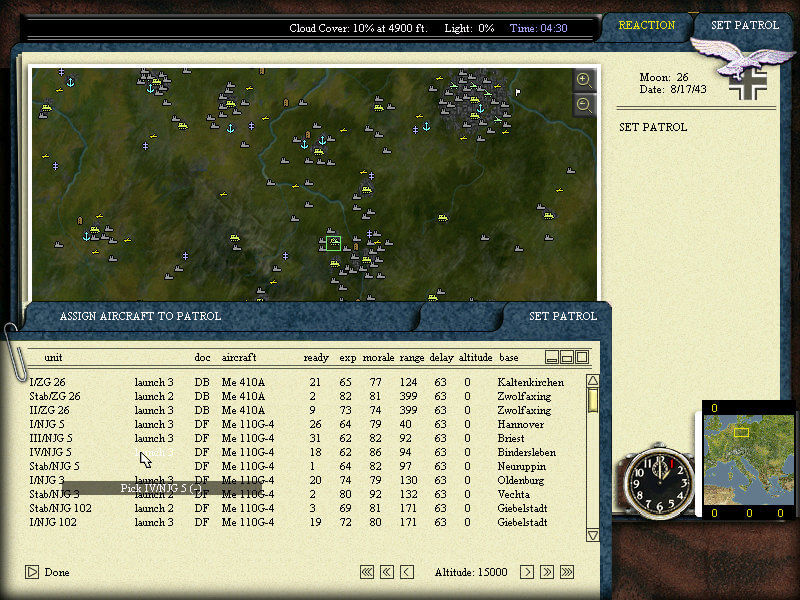Click base Kaltenkirchen in the list
This screenshot has width=800, height=600.
tap(531, 382)
